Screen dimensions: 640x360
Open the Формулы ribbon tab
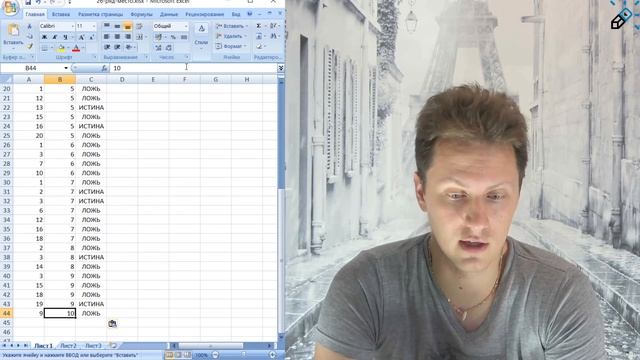141,14
